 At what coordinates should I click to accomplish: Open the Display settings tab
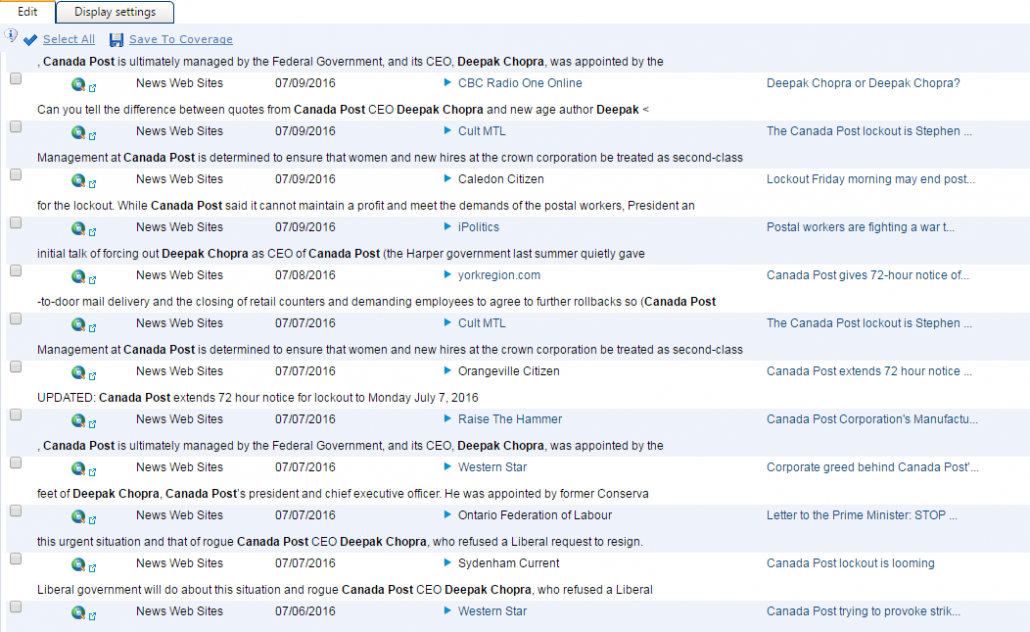pyautogui.click(x=115, y=12)
